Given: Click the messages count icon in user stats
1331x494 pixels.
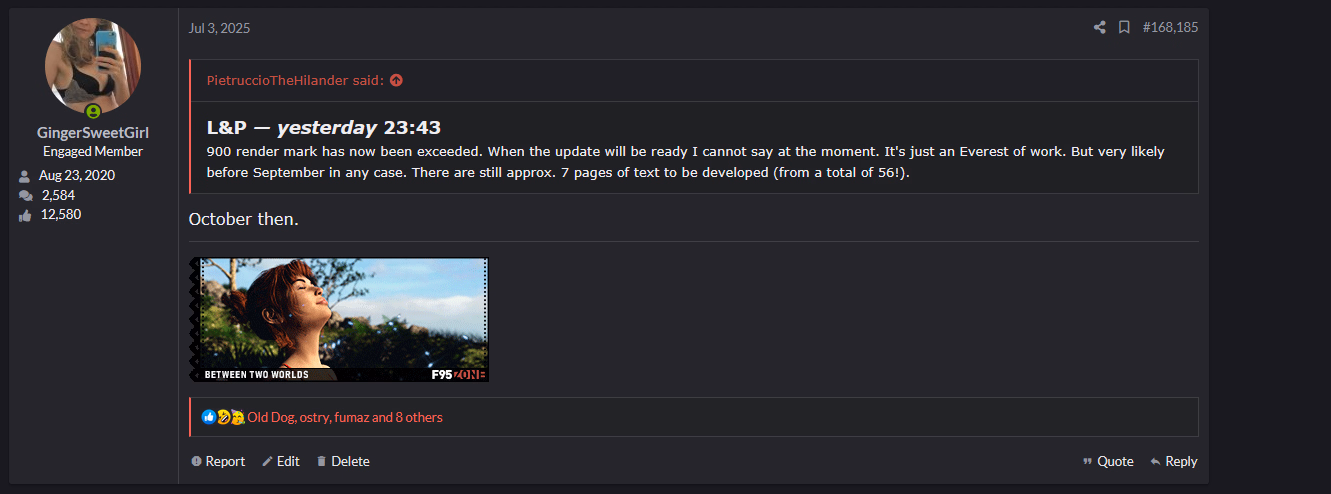Looking at the screenshot, I should [25, 195].
